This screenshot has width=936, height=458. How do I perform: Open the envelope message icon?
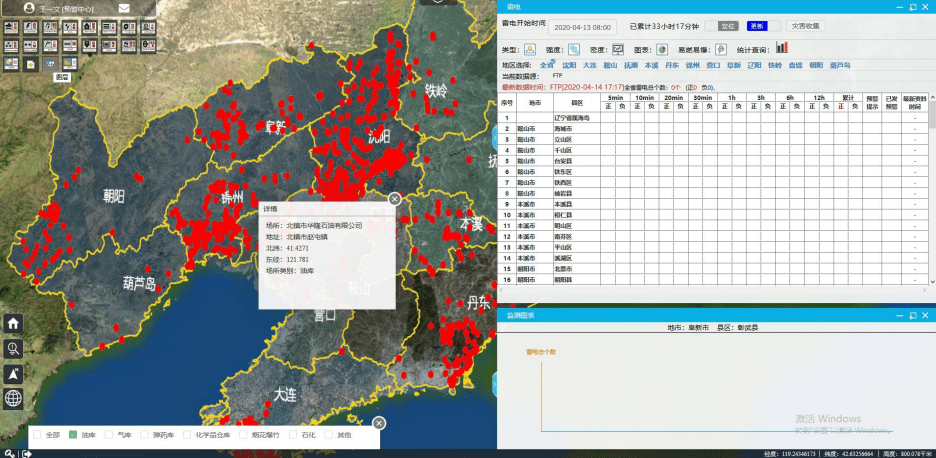(123, 8)
